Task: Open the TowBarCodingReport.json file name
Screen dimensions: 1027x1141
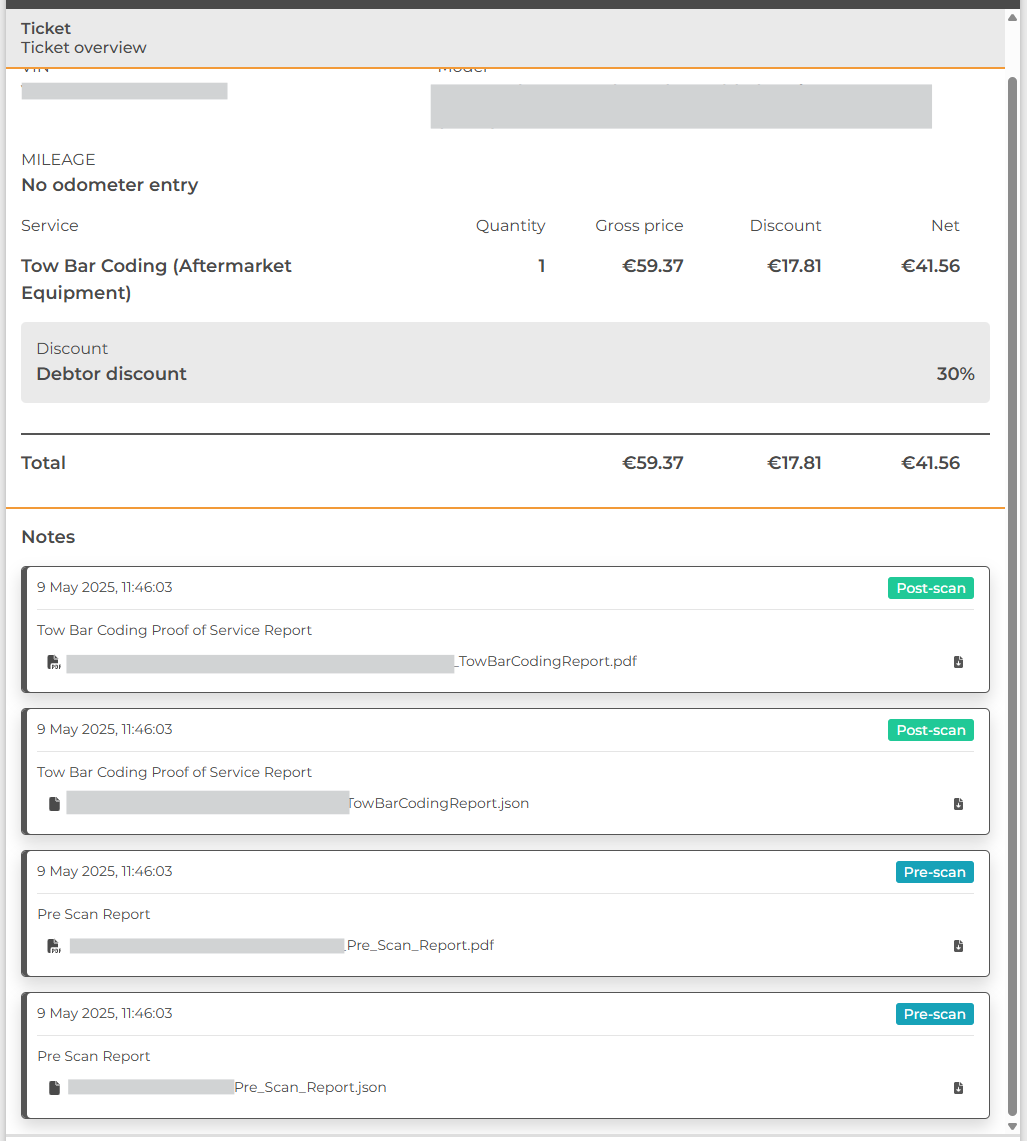Action: tap(438, 804)
